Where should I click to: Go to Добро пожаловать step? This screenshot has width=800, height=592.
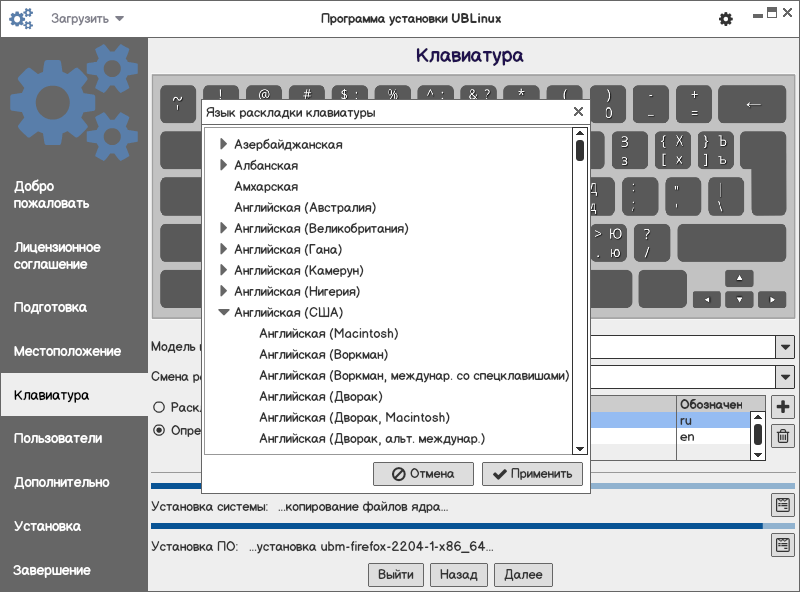click(74, 194)
